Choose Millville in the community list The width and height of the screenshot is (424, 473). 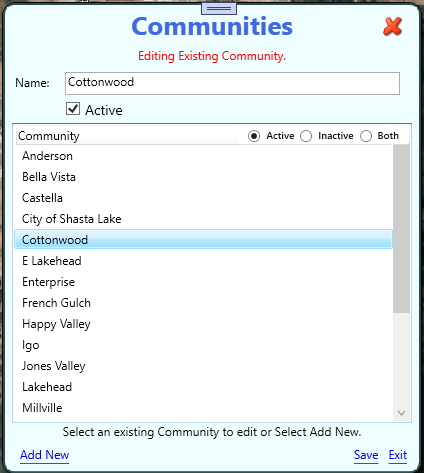click(204, 408)
